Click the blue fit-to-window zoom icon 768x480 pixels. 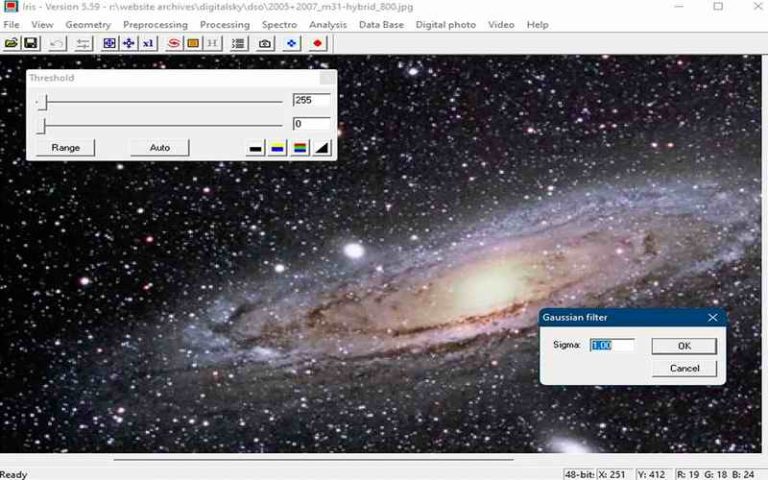point(109,43)
